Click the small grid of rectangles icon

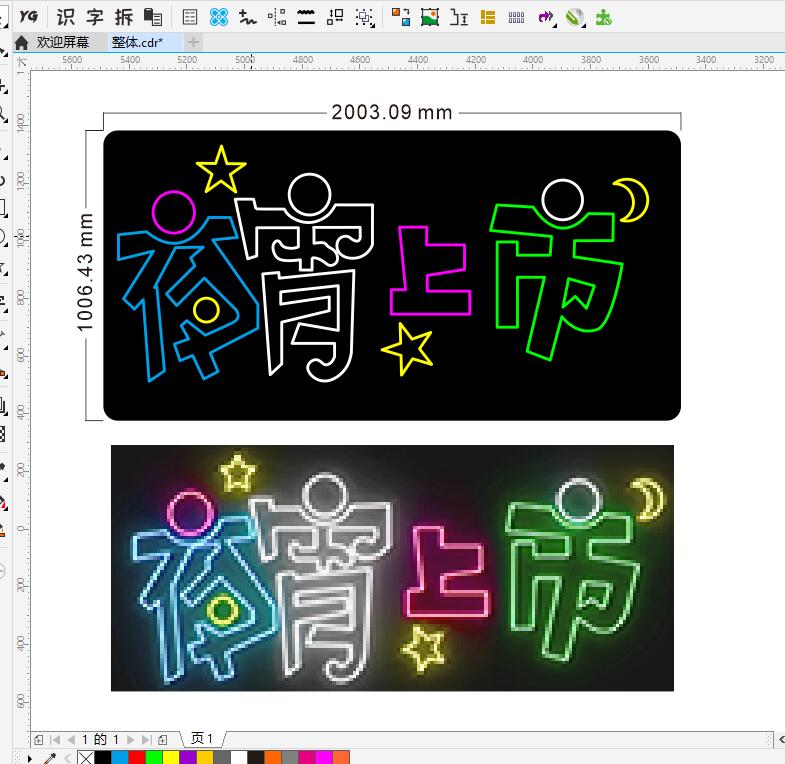coord(516,18)
